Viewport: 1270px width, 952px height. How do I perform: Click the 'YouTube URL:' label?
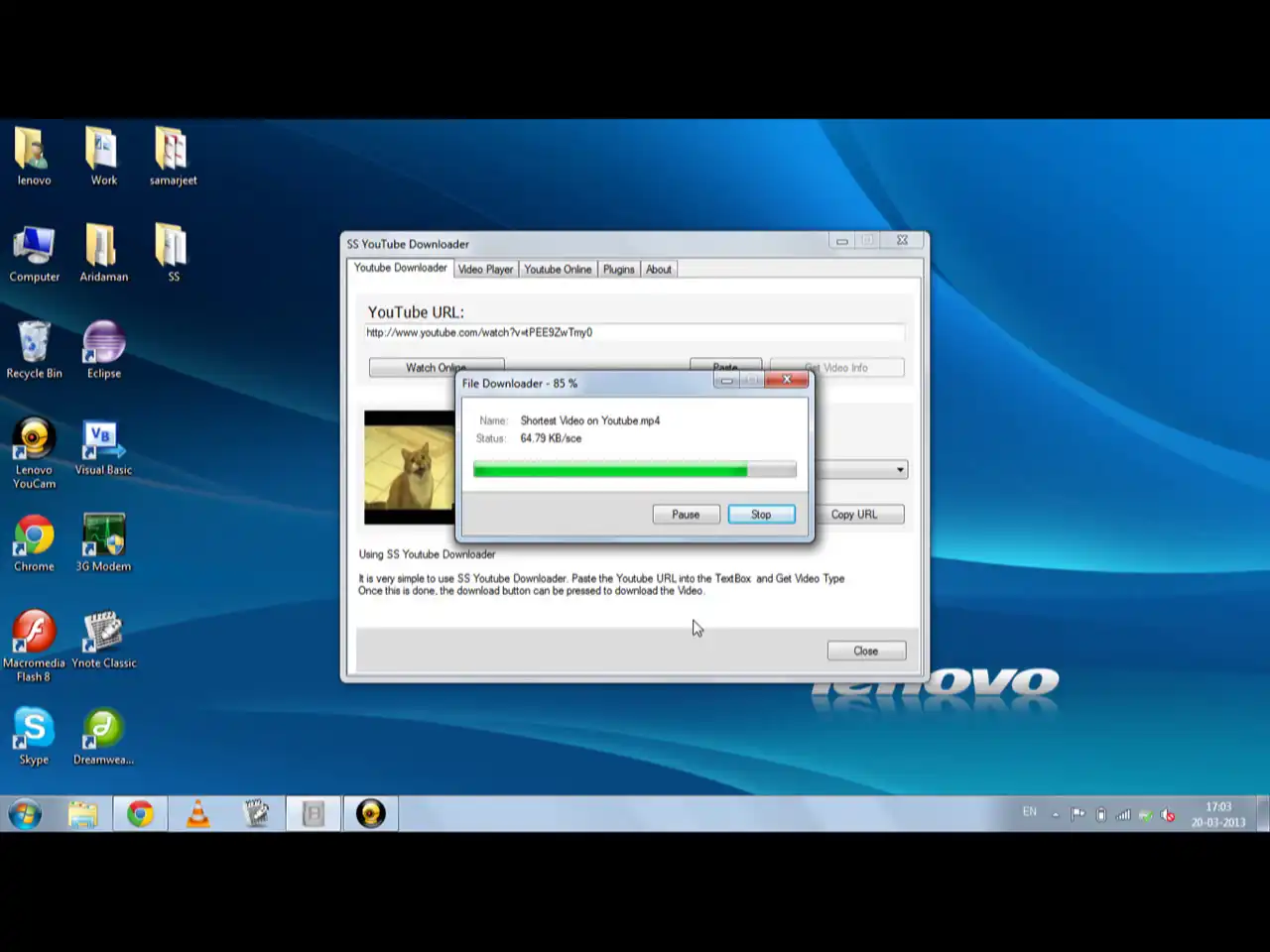pos(416,312)
